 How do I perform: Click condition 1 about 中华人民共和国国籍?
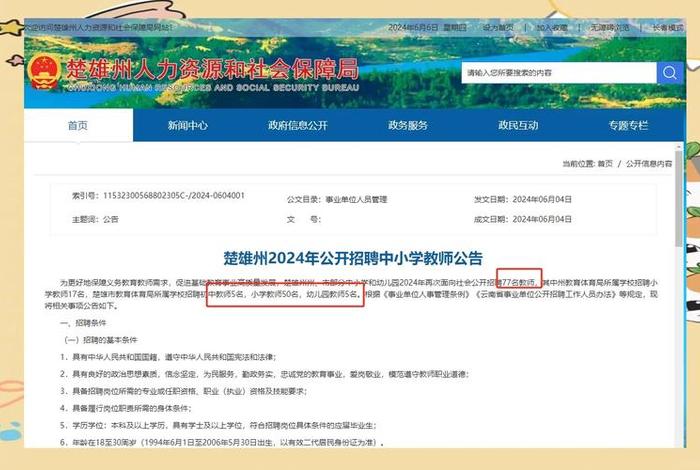coord(168,357)
